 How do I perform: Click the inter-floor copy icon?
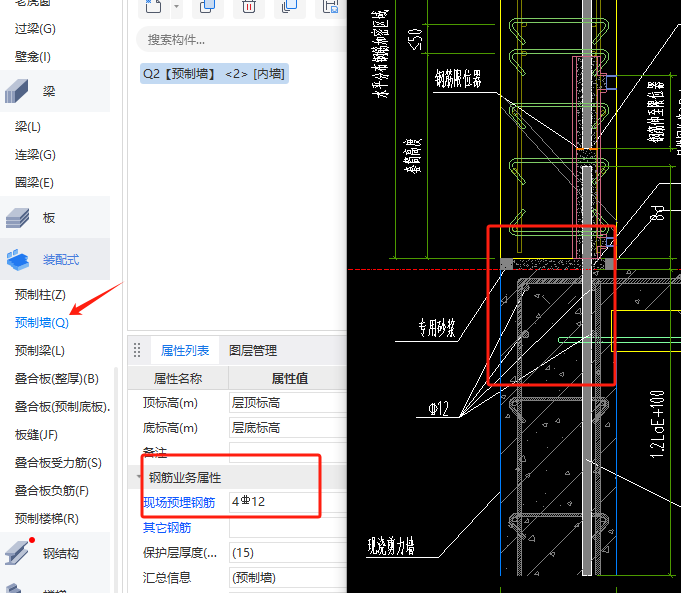point(289,6)
